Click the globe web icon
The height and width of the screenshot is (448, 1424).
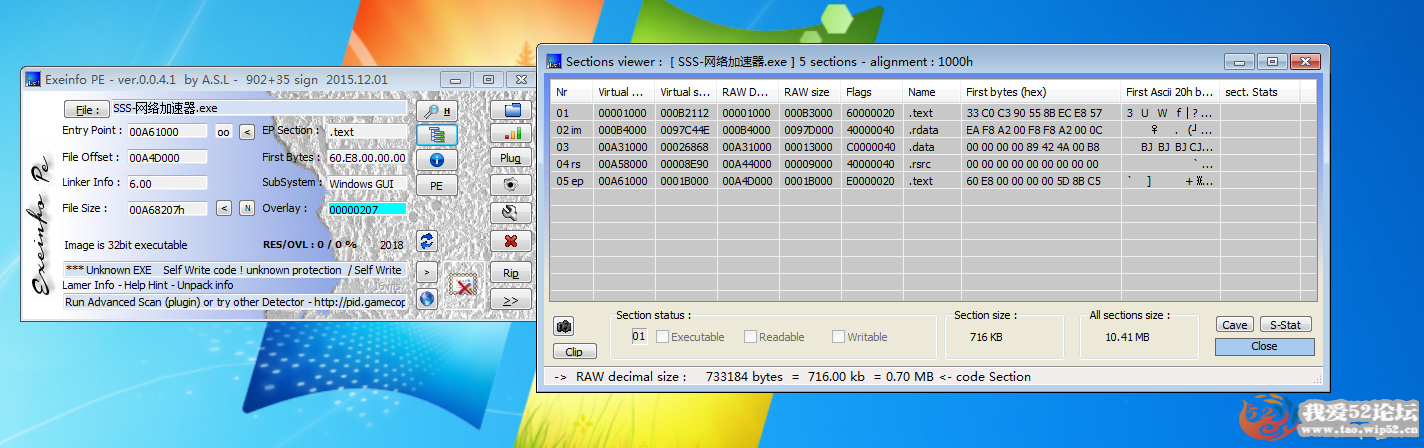427,298
